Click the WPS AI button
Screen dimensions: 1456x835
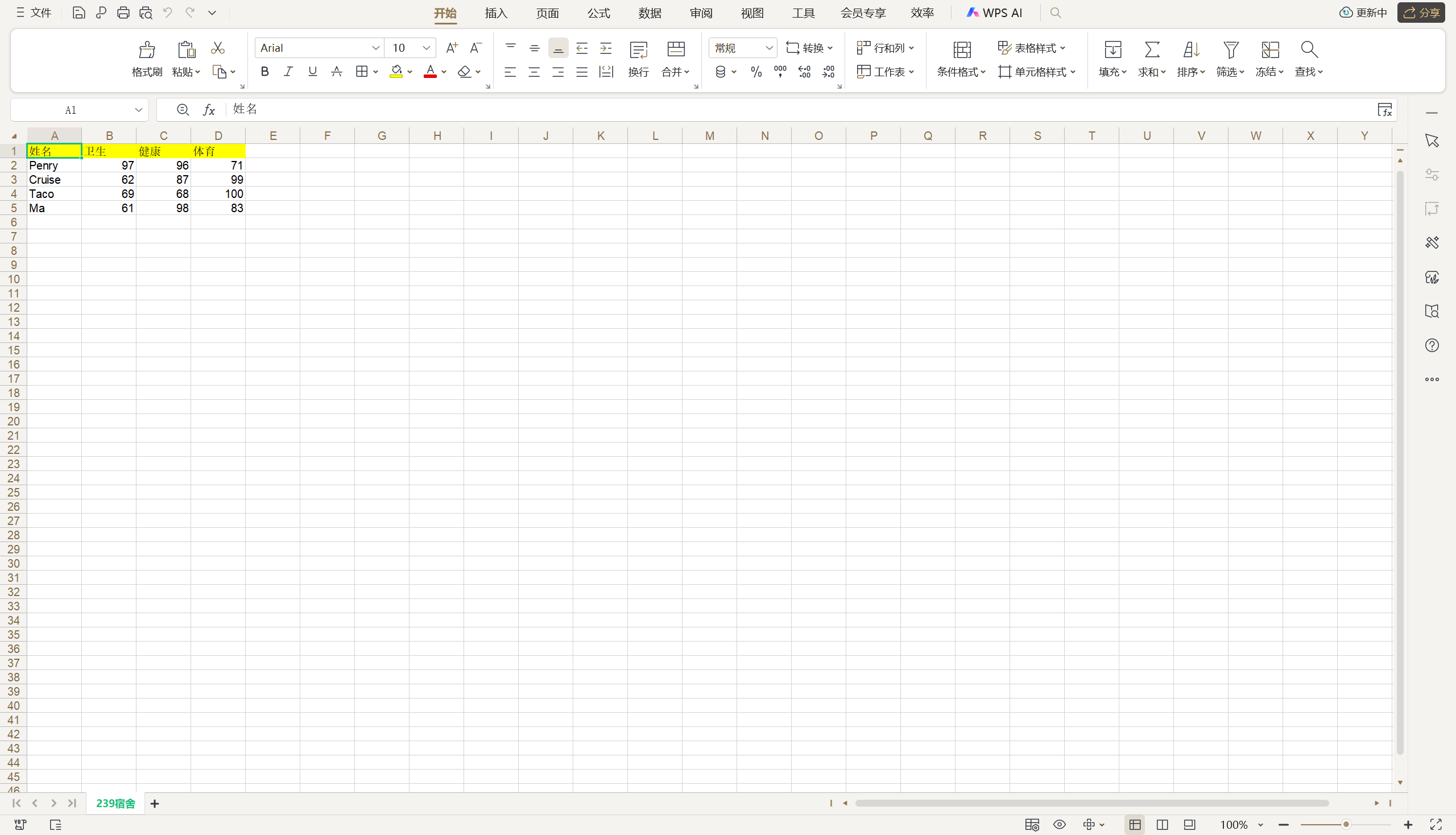pos(994,13)
